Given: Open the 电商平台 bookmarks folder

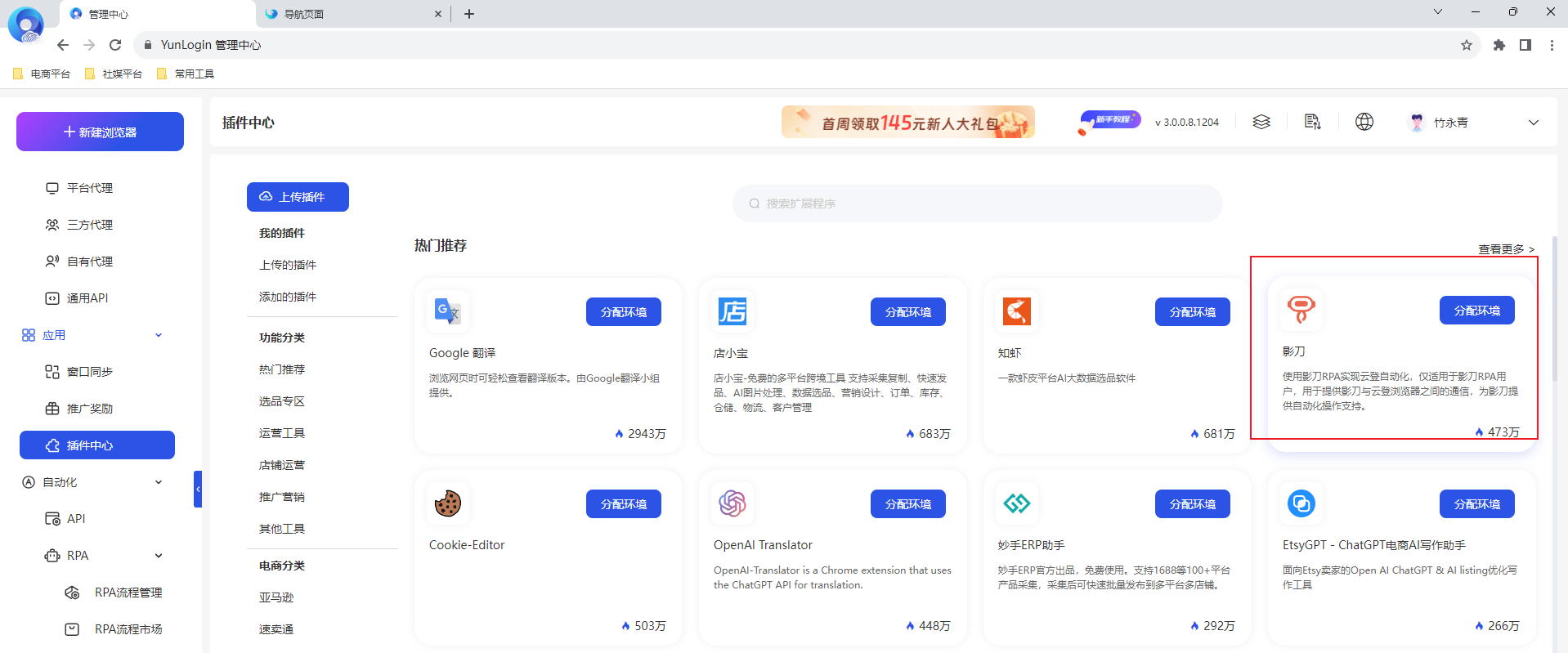Looking at the screenshot, I should click(42, 74).
